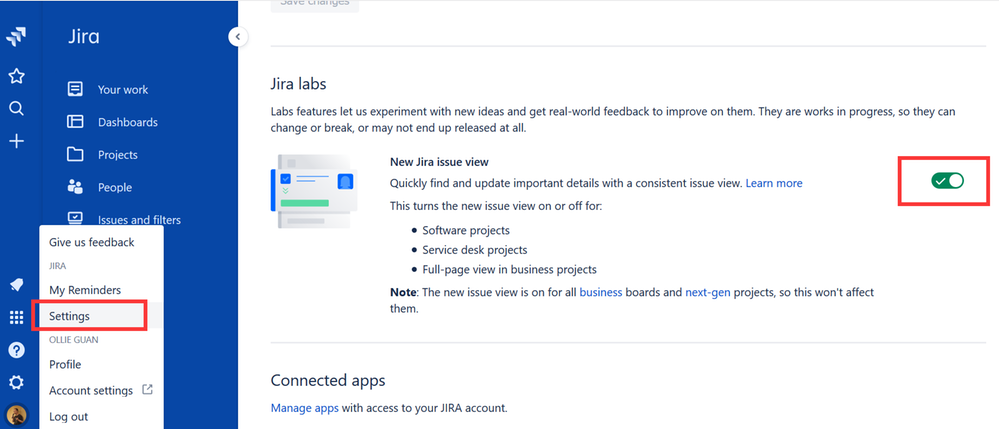999x429 pixels.
Task: Open Profile from the menu
Action: [x=65, y=365]
